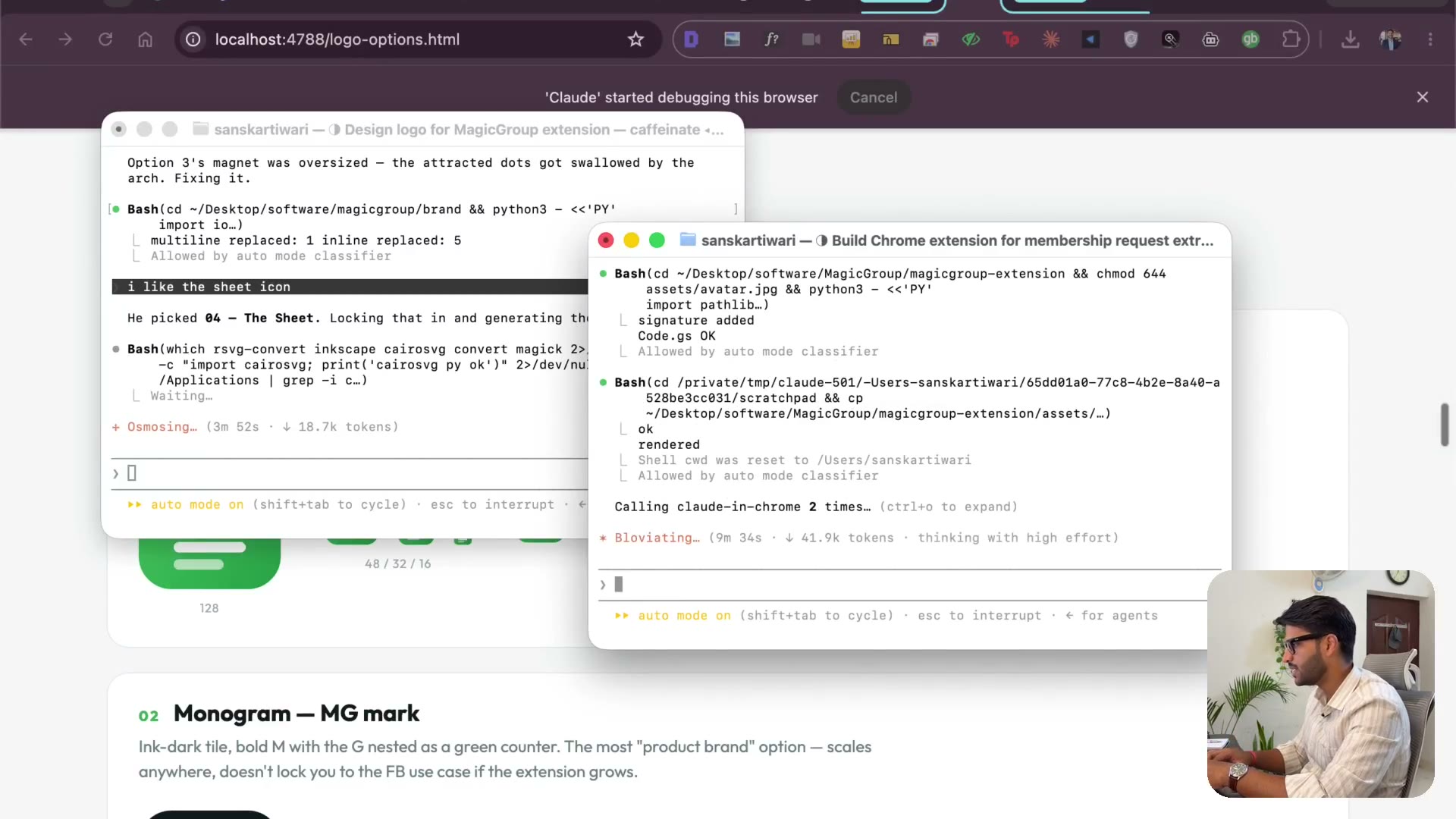The image size is (1456, 819).
Task: Click the webcam video overlay
Action: point(1320,684)
